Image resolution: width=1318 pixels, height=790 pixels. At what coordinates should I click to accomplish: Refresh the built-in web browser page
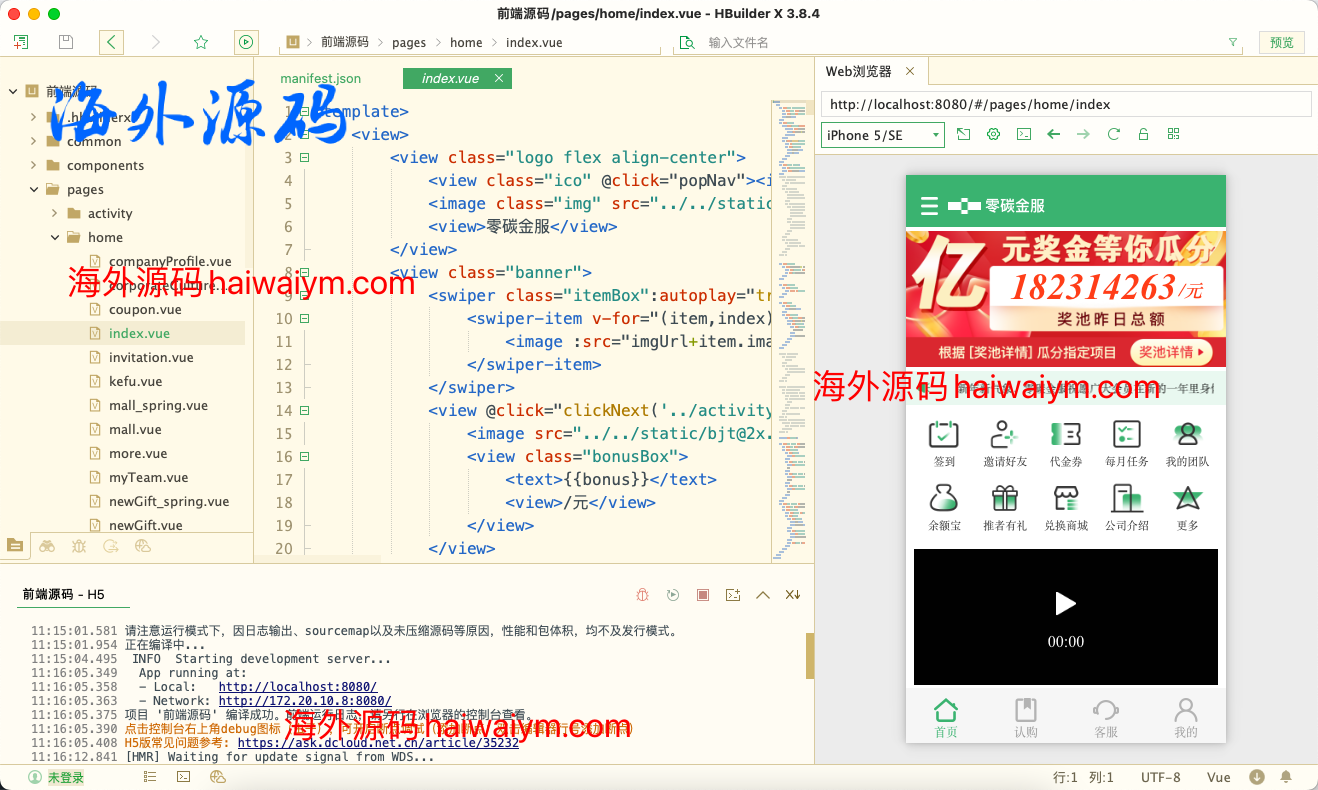pyautogui.click(x=1113, y=134)
